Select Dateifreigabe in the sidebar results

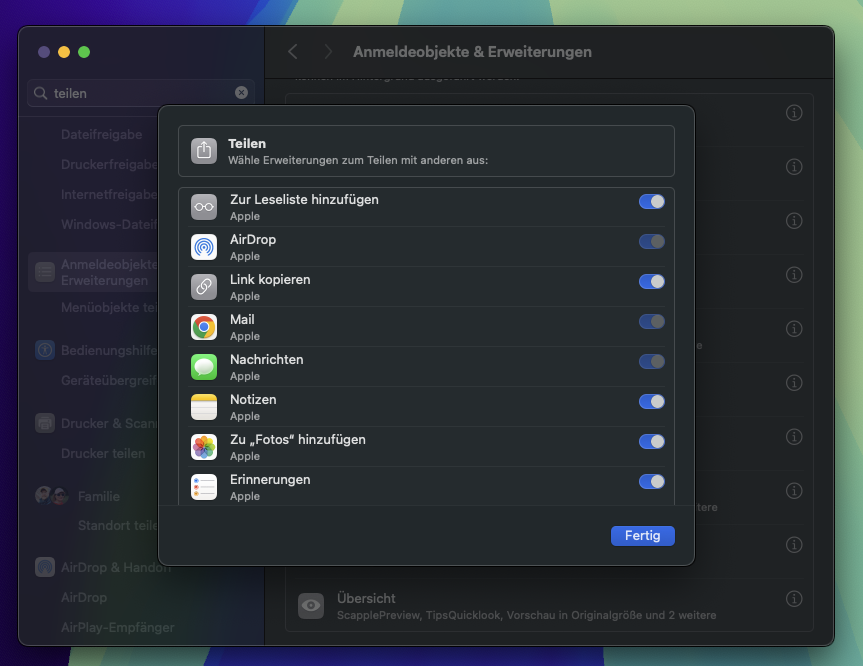tap(102, 134)
